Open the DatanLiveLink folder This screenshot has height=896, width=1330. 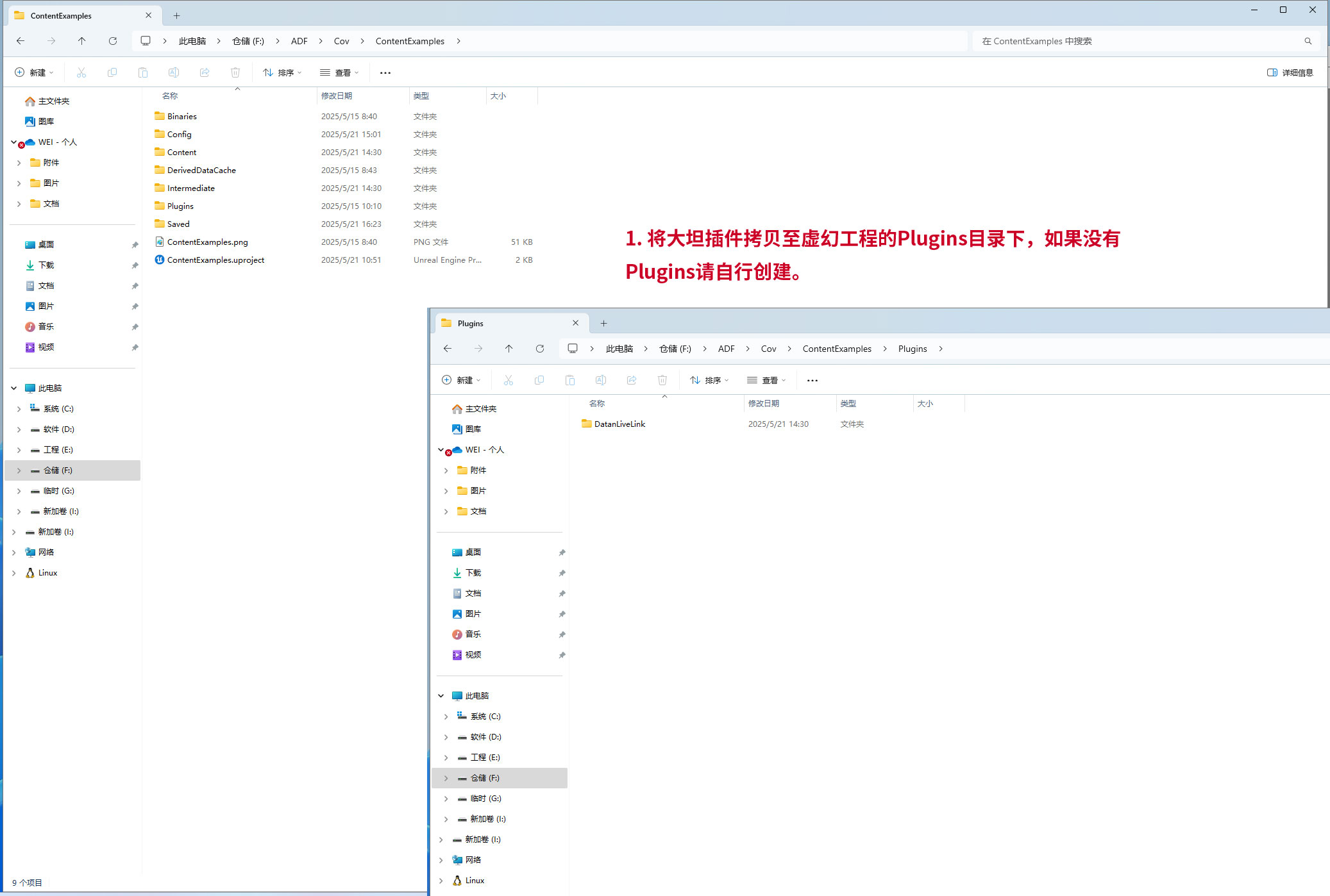point(619,424)
